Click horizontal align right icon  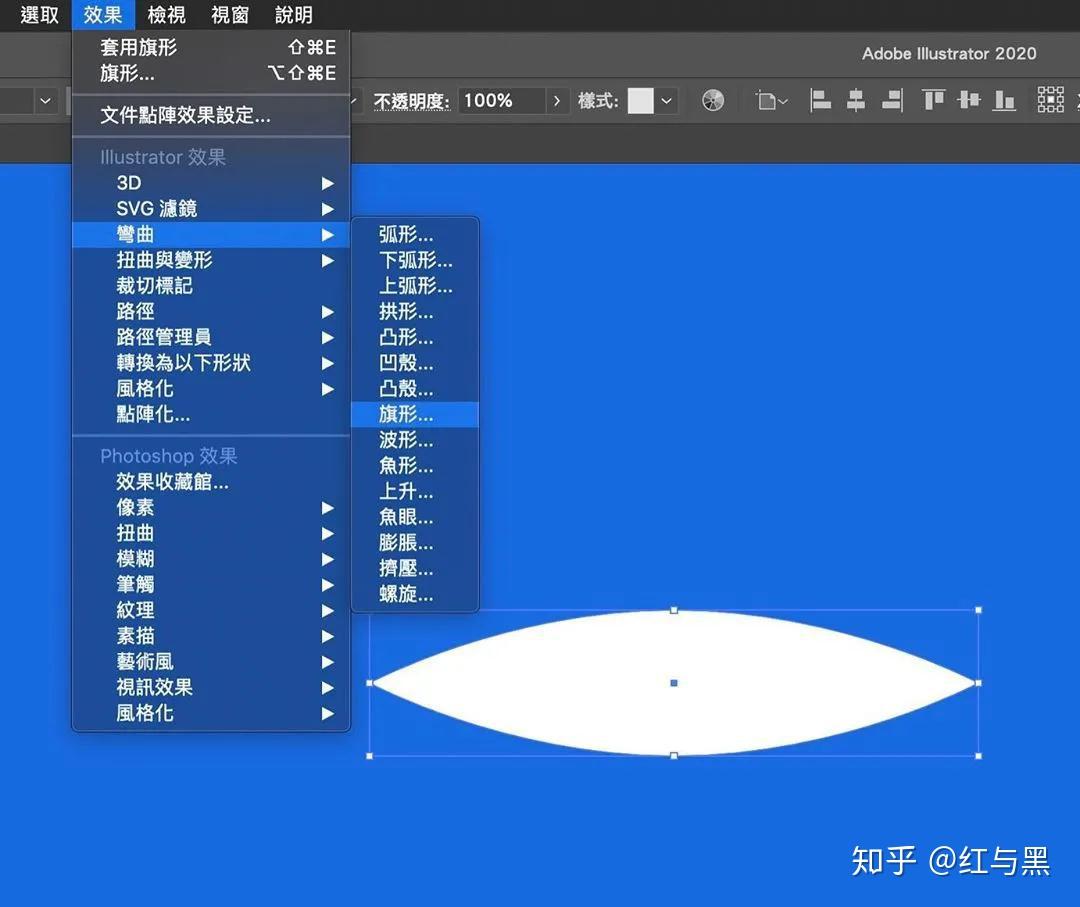tap(892, 101)
